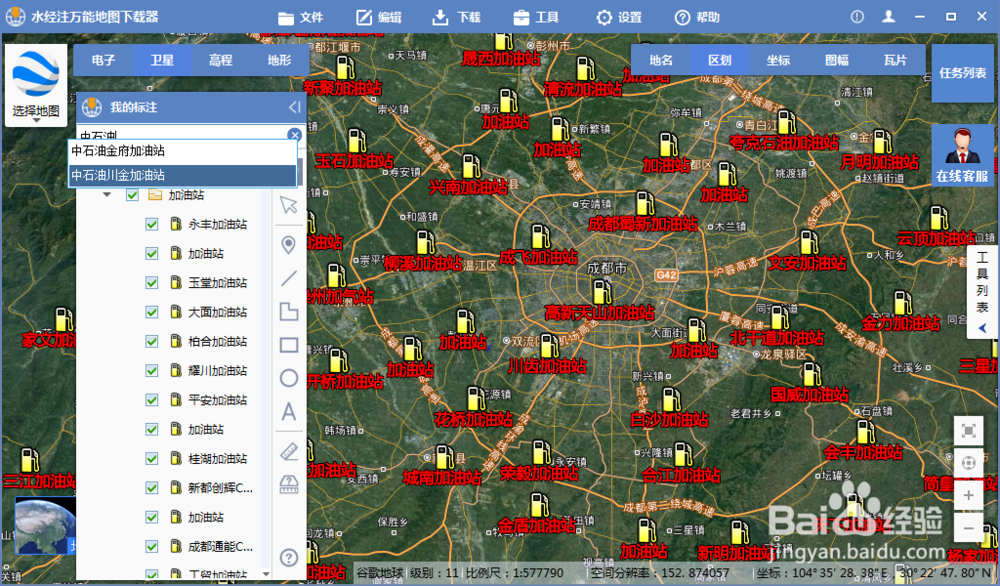
Task: Select the circle drawing tool
Action: tap(289, 378)
